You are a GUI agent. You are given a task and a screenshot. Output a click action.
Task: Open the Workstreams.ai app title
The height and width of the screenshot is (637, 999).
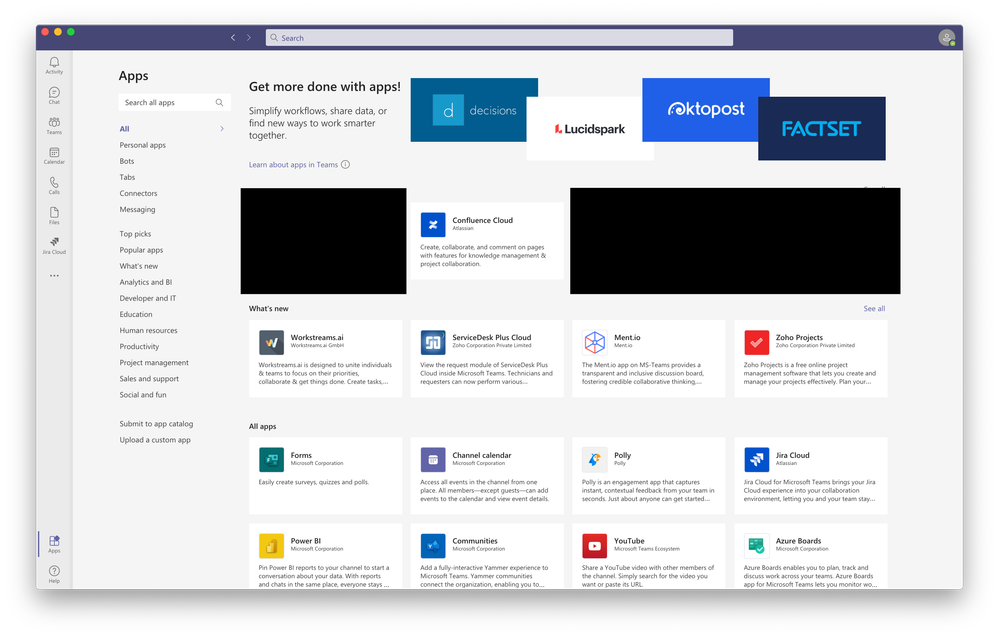point(317,338)
